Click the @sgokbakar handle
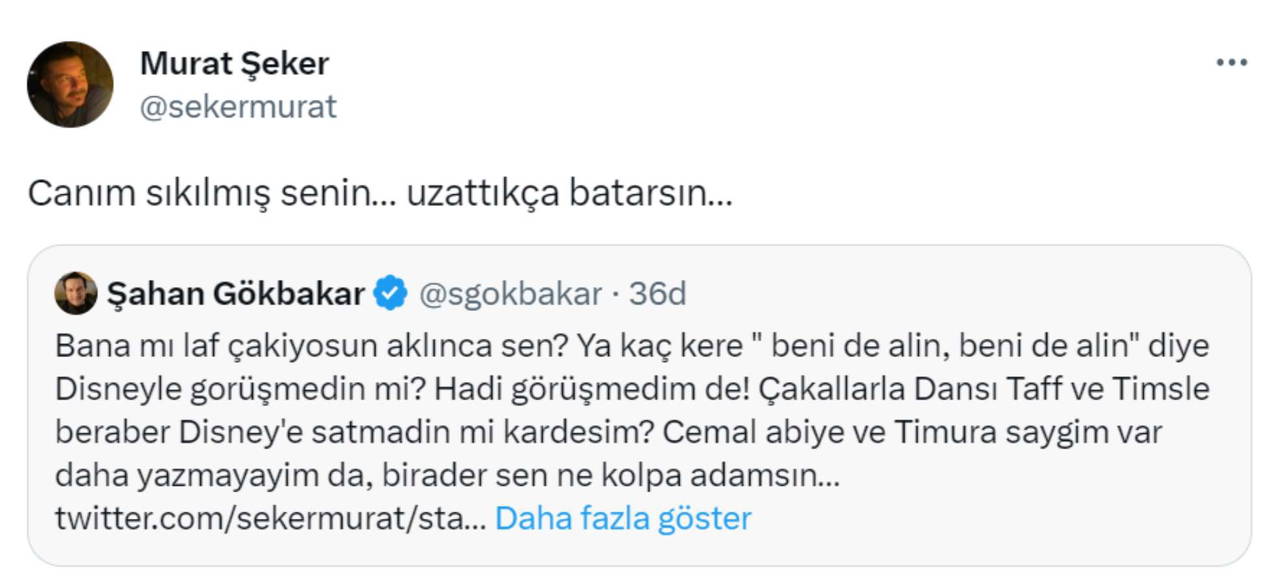Screen dimensions: 1280x583 point(509,294)
